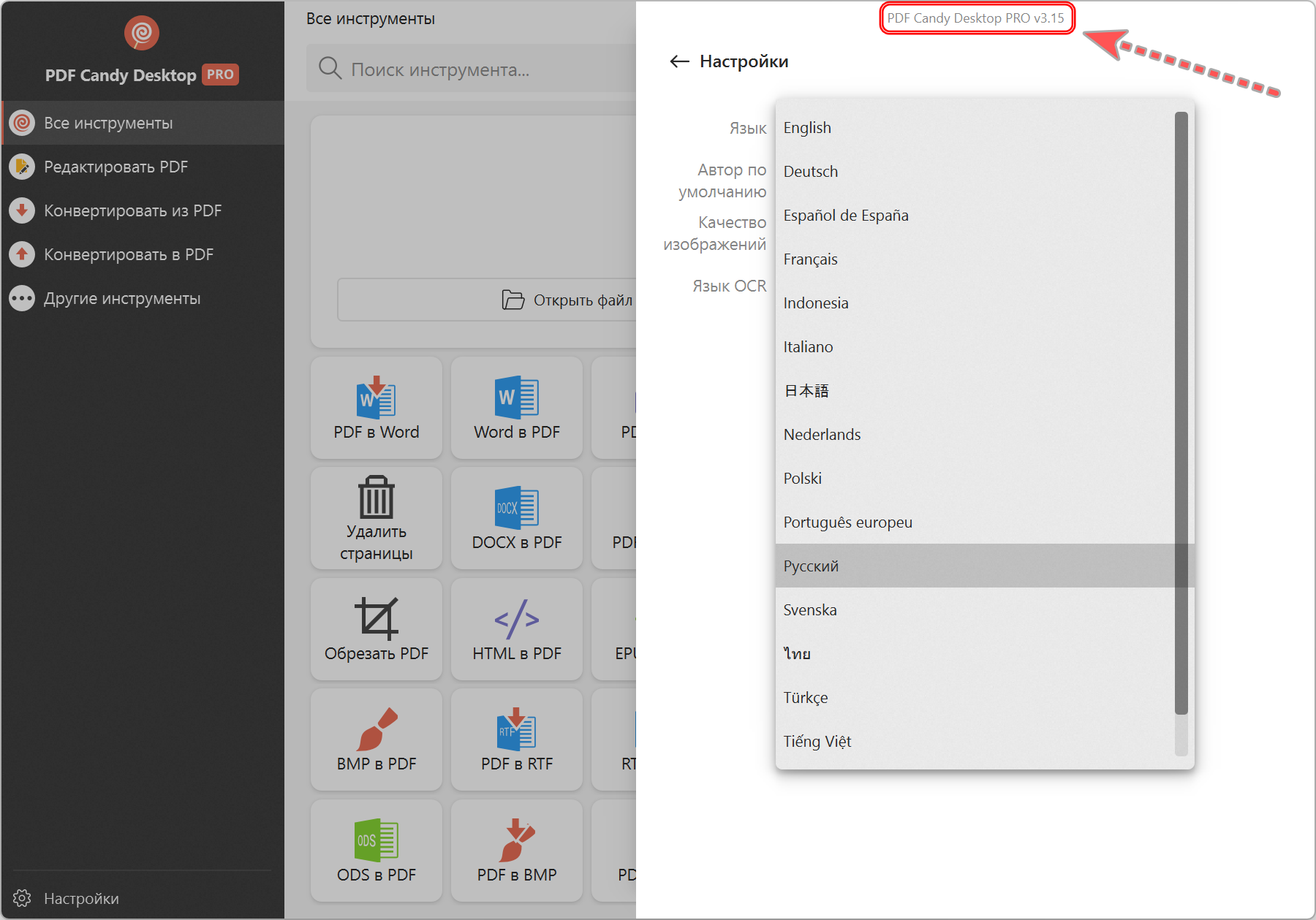Open the ODS в PDF tool

377,851
